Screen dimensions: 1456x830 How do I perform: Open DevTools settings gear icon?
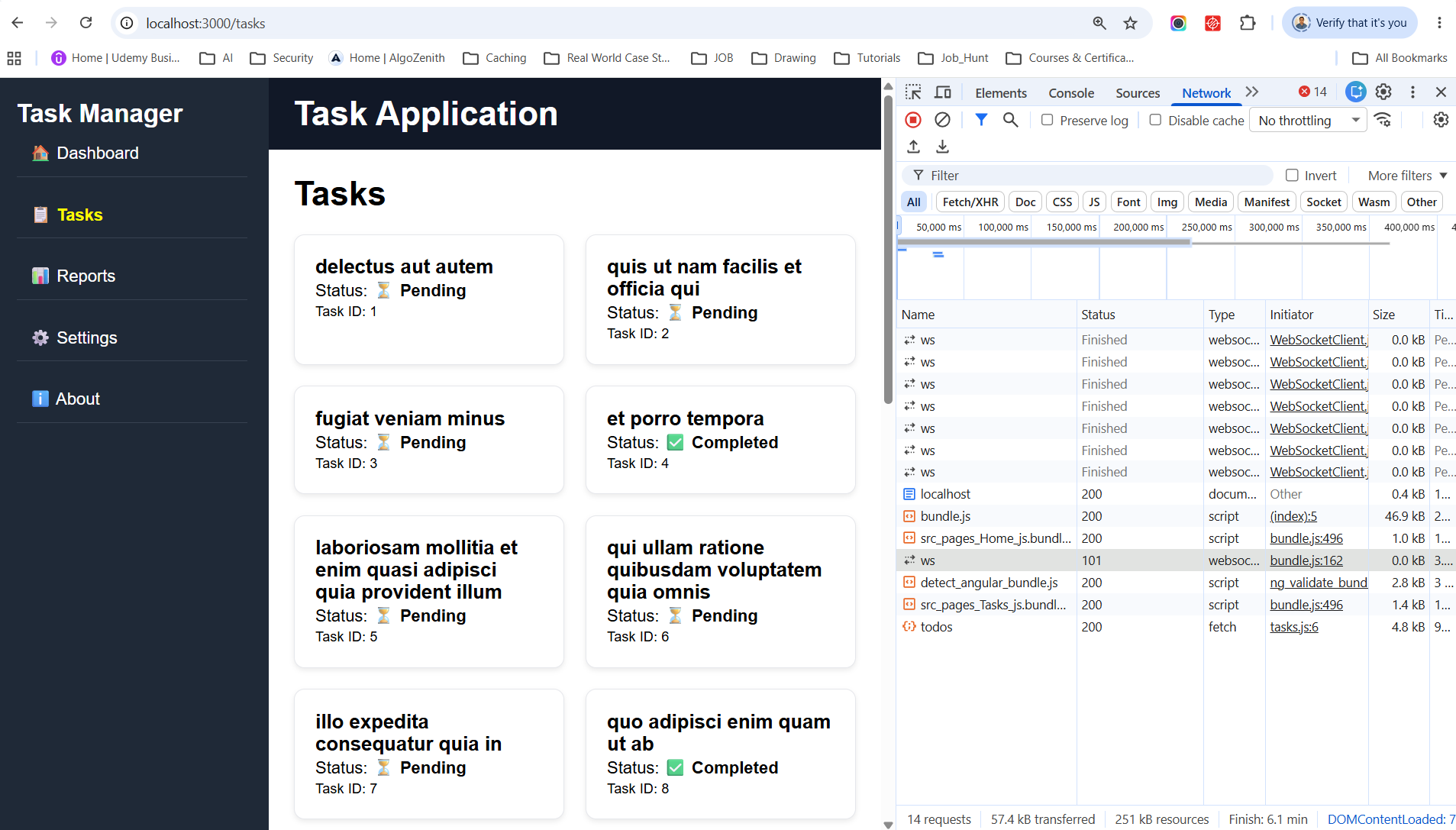1383,92
